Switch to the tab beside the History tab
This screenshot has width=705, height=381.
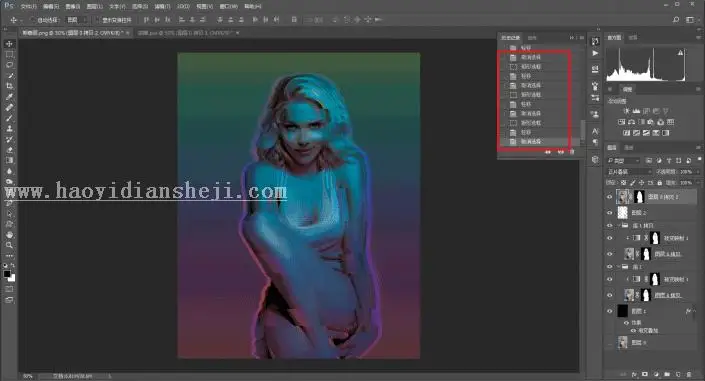(532, 38)
